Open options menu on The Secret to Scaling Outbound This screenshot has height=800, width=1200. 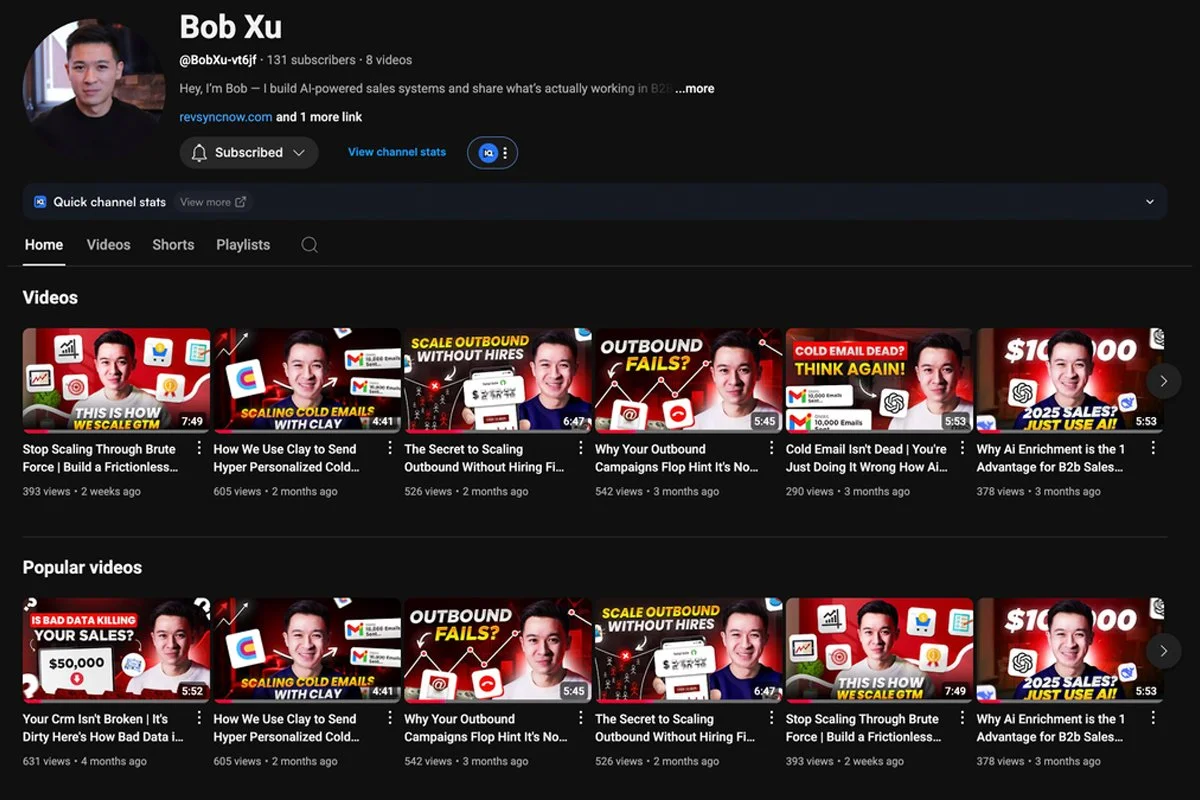click(580, 449)
